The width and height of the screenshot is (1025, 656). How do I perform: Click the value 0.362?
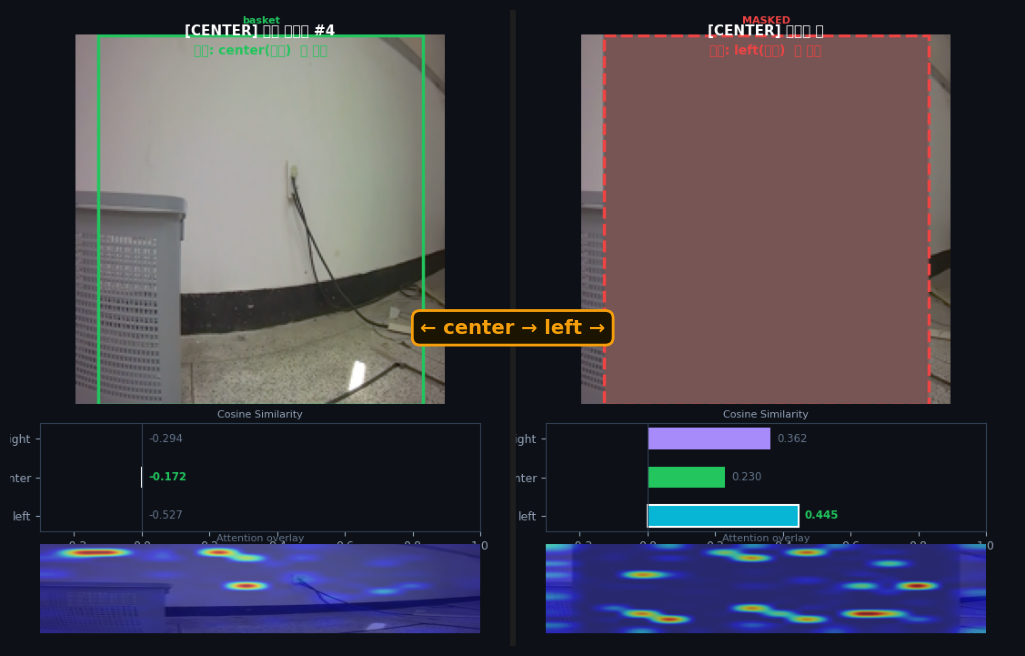point(792,438)
